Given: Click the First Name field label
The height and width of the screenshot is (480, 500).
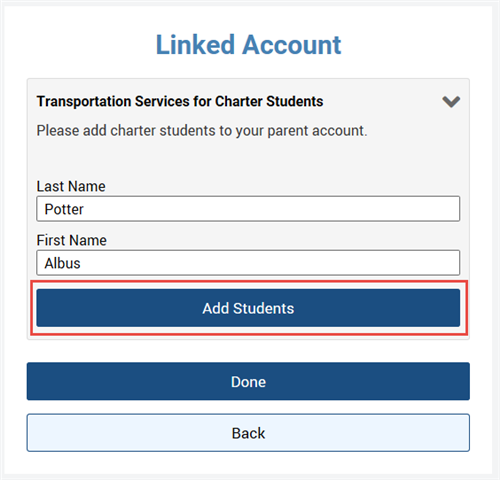Looking at the screenshot, I should (x=72, y=240).
